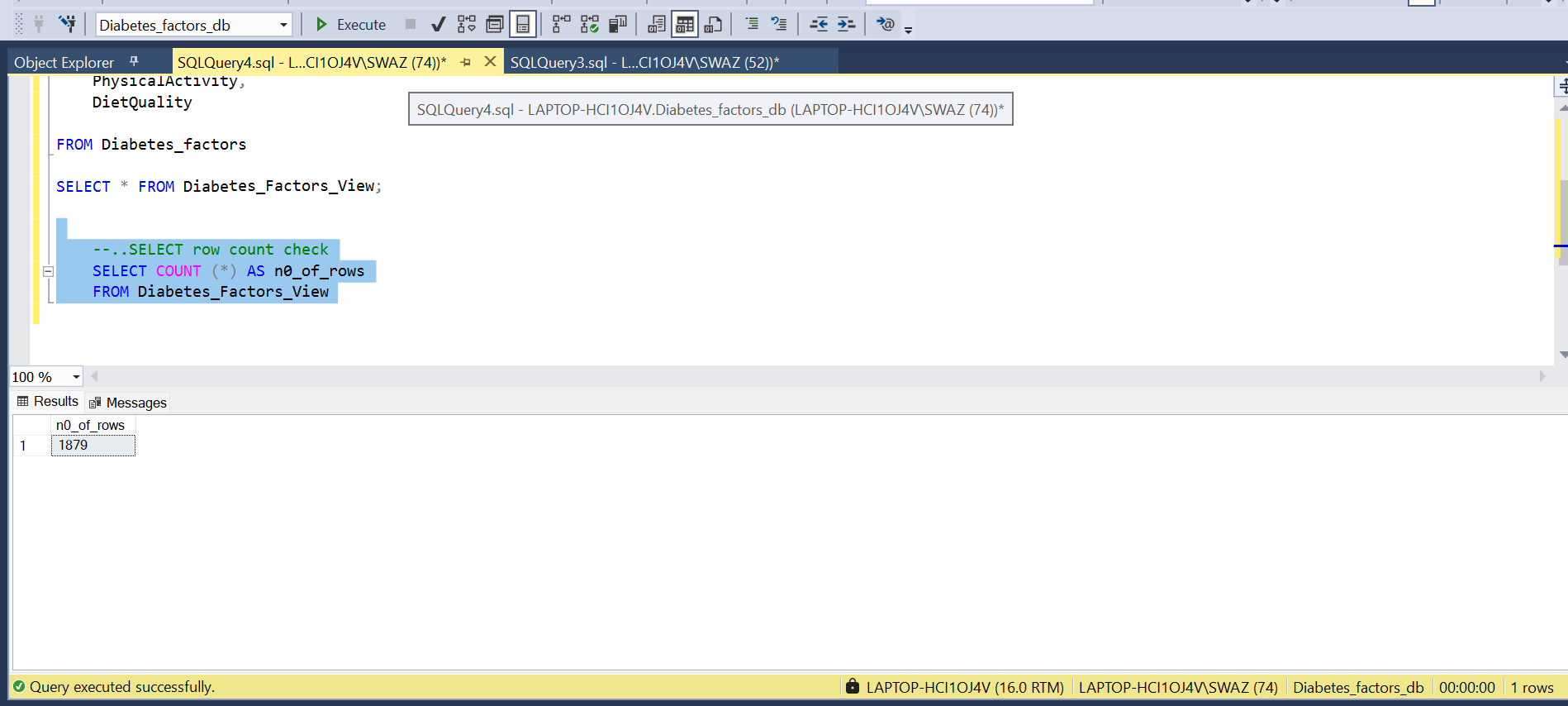1568x706 pixels.
Task: Open the toolbar overflow options arrow
Action: (x=908, y=30)
